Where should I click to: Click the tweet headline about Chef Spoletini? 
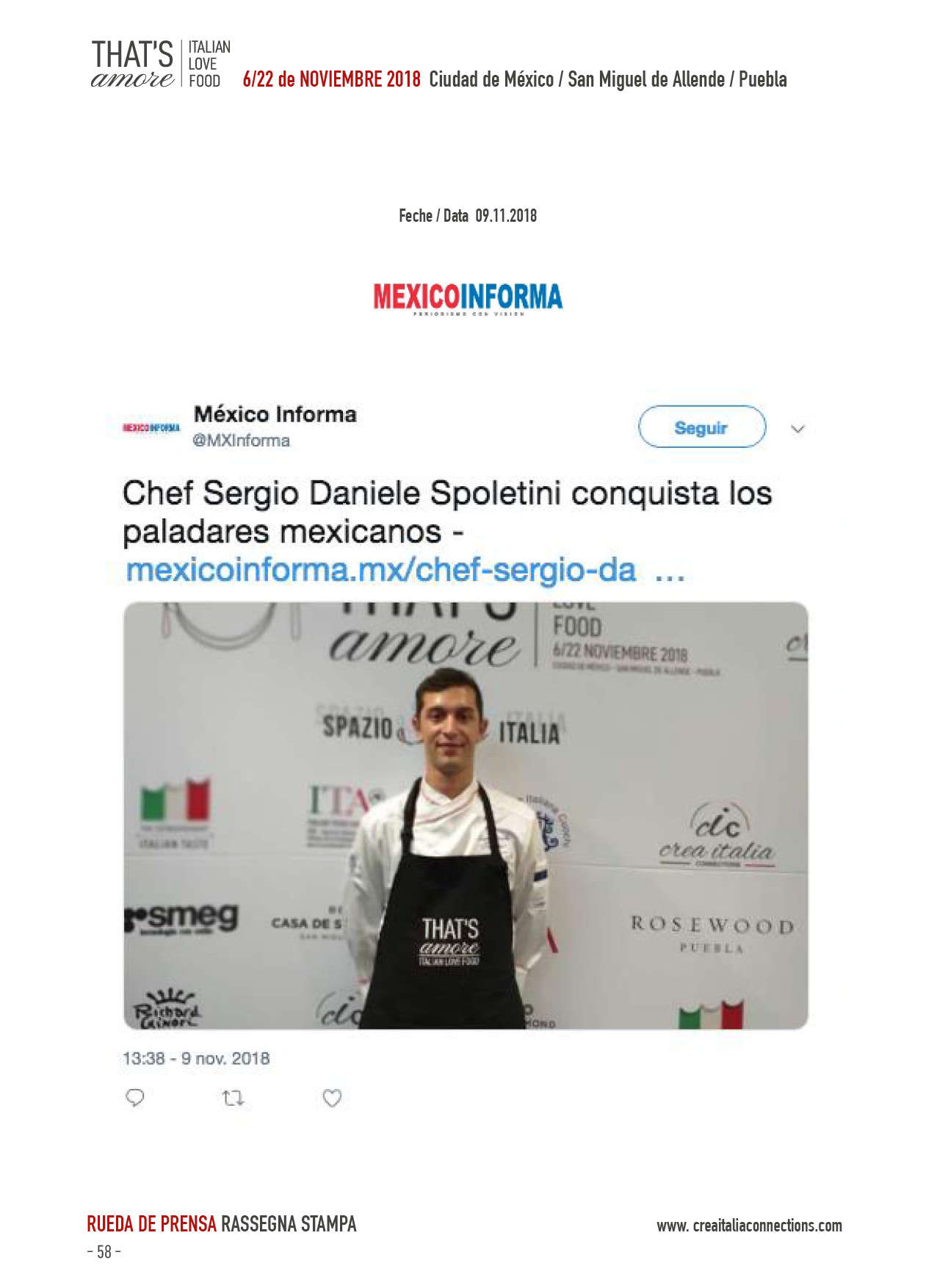coord(447,512)
